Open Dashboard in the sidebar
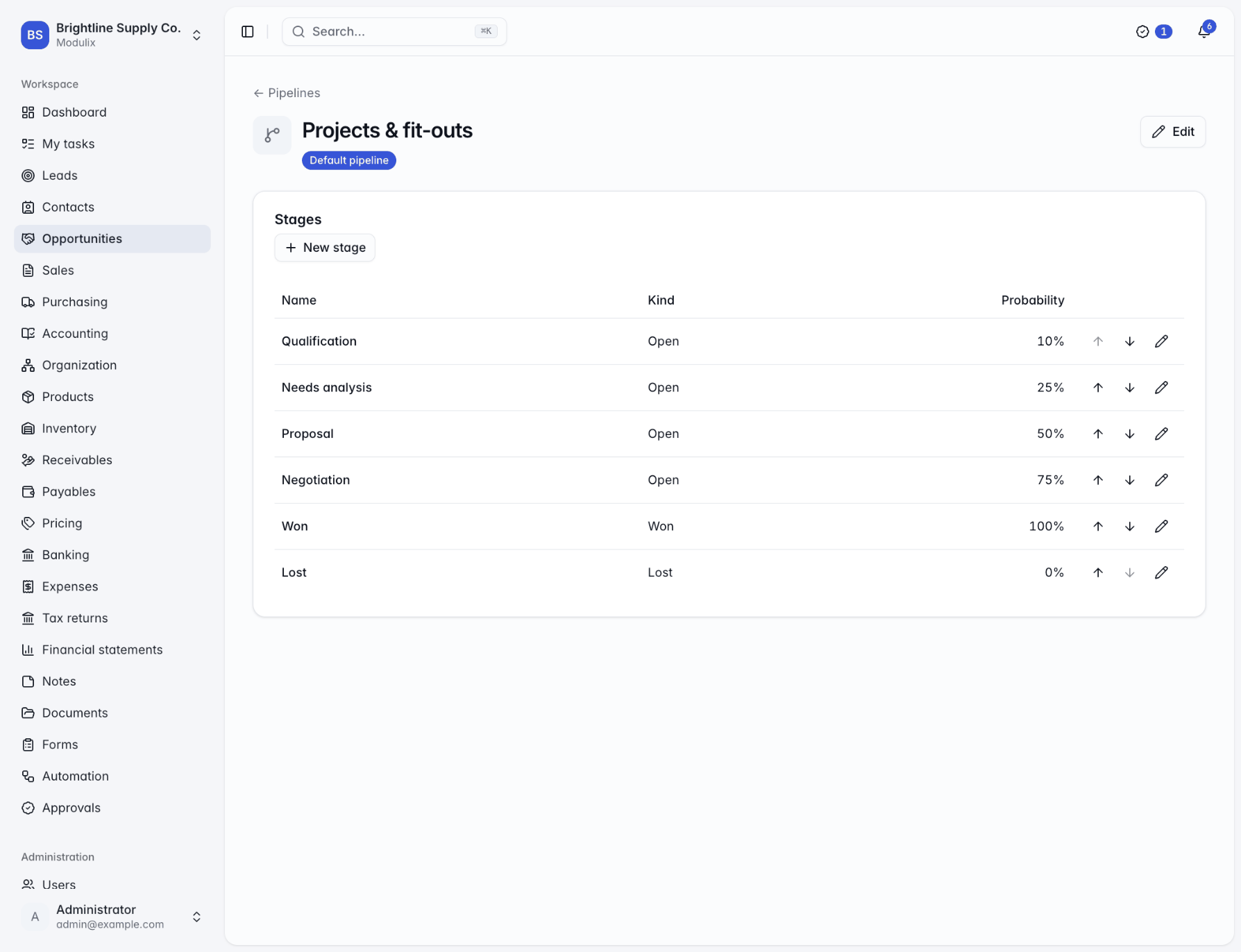 (112, 112)
